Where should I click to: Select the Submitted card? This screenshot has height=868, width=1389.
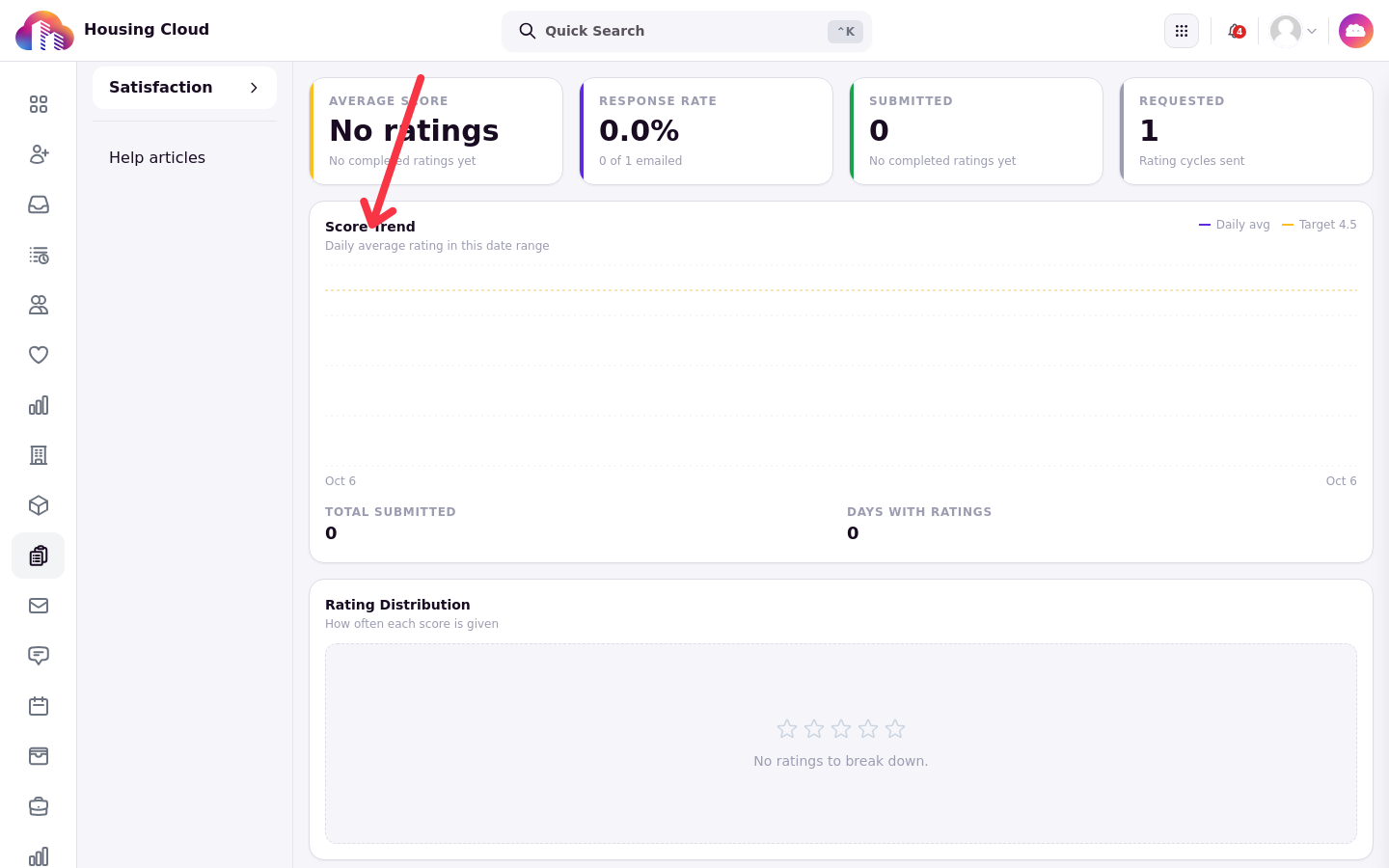tap(976, 131)
